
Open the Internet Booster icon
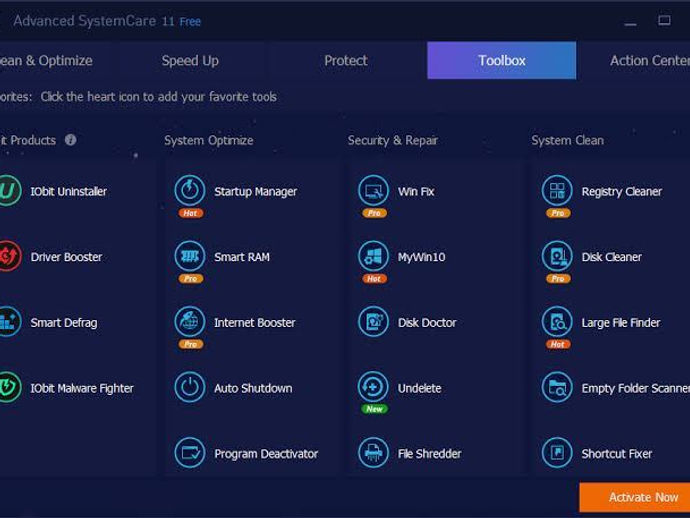click(x=190, y=322)
